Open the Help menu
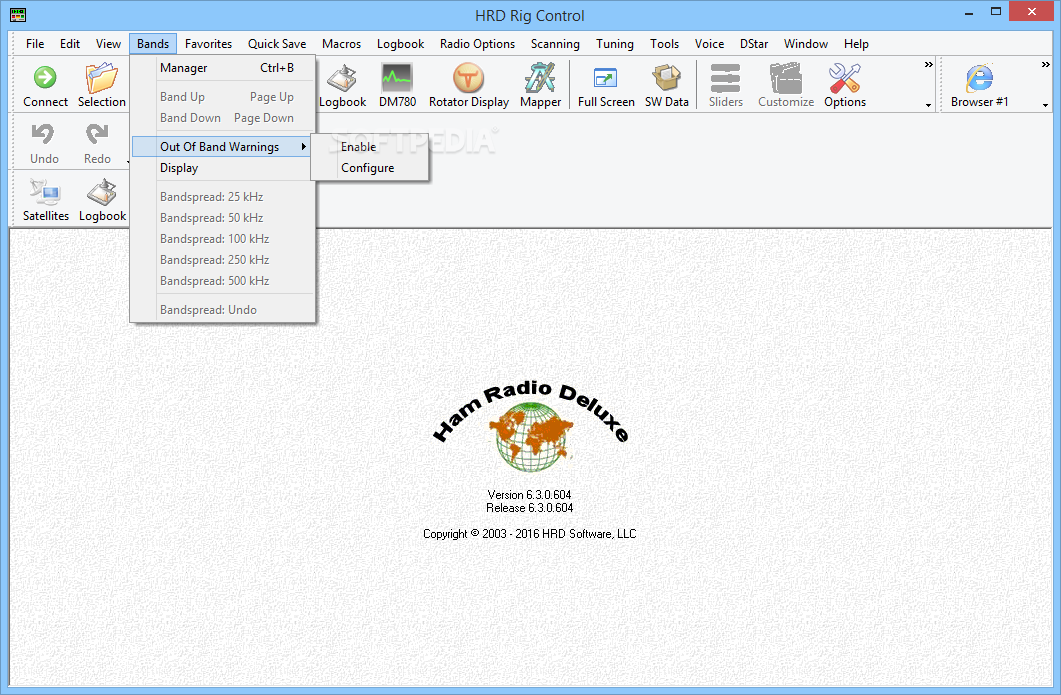Image resolution: width=1061 pixels, height=695 pixels. 856,43
